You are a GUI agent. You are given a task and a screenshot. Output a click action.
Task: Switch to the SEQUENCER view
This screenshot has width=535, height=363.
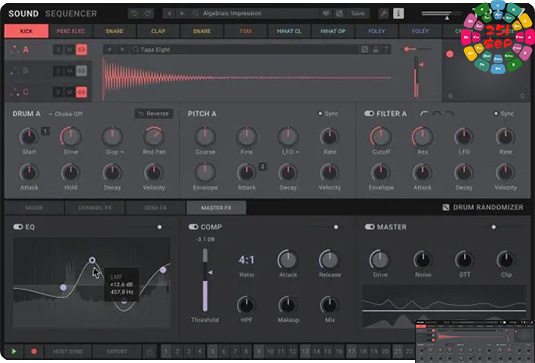[71, 14]
